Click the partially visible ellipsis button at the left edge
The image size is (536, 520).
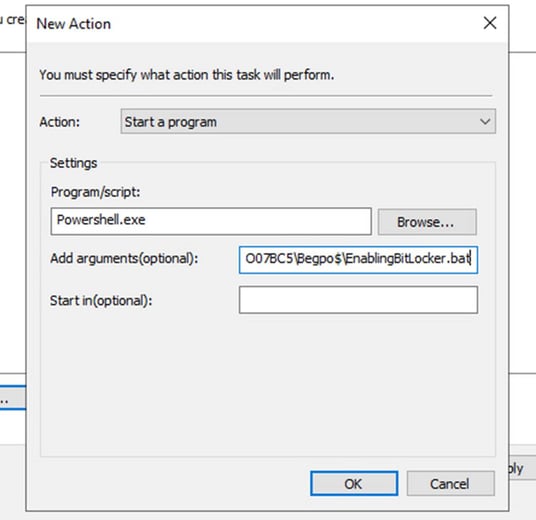[12, 397]
